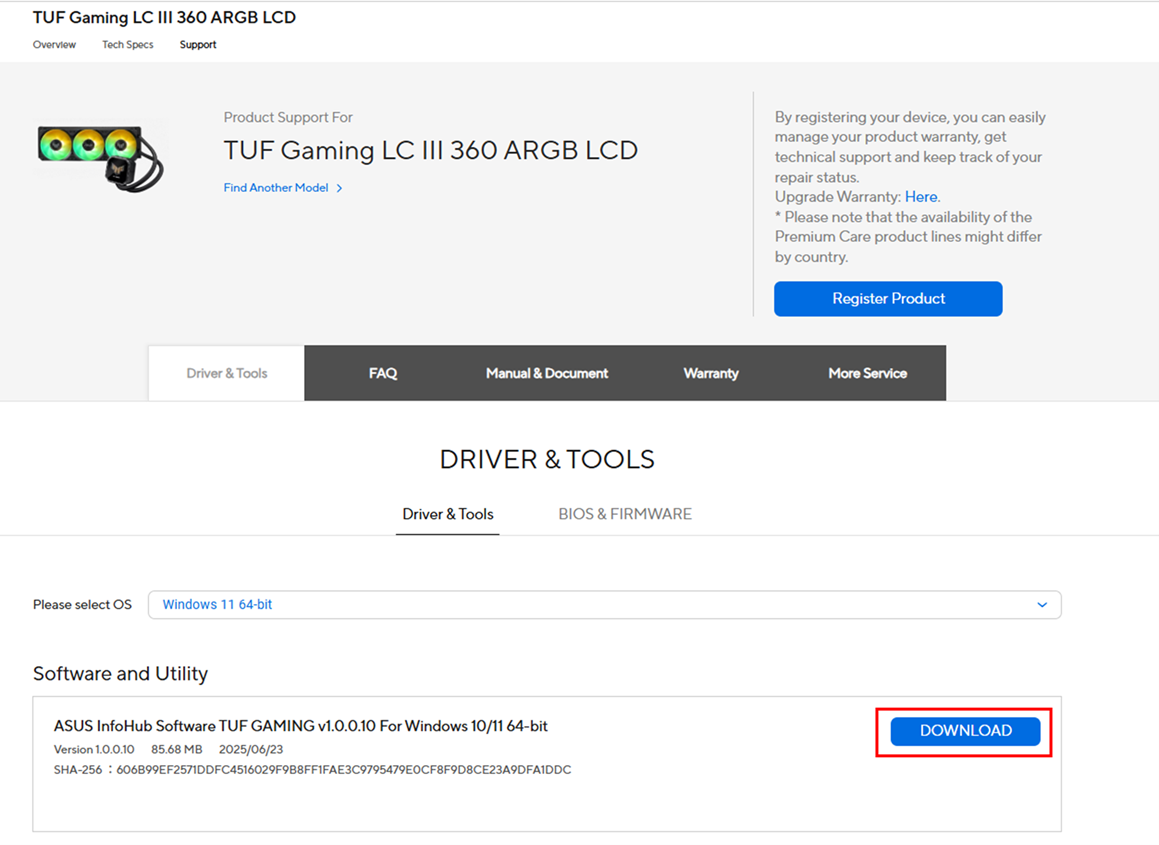Open the Windows 11 64-bit OS dropdown

tap(605, 605)
